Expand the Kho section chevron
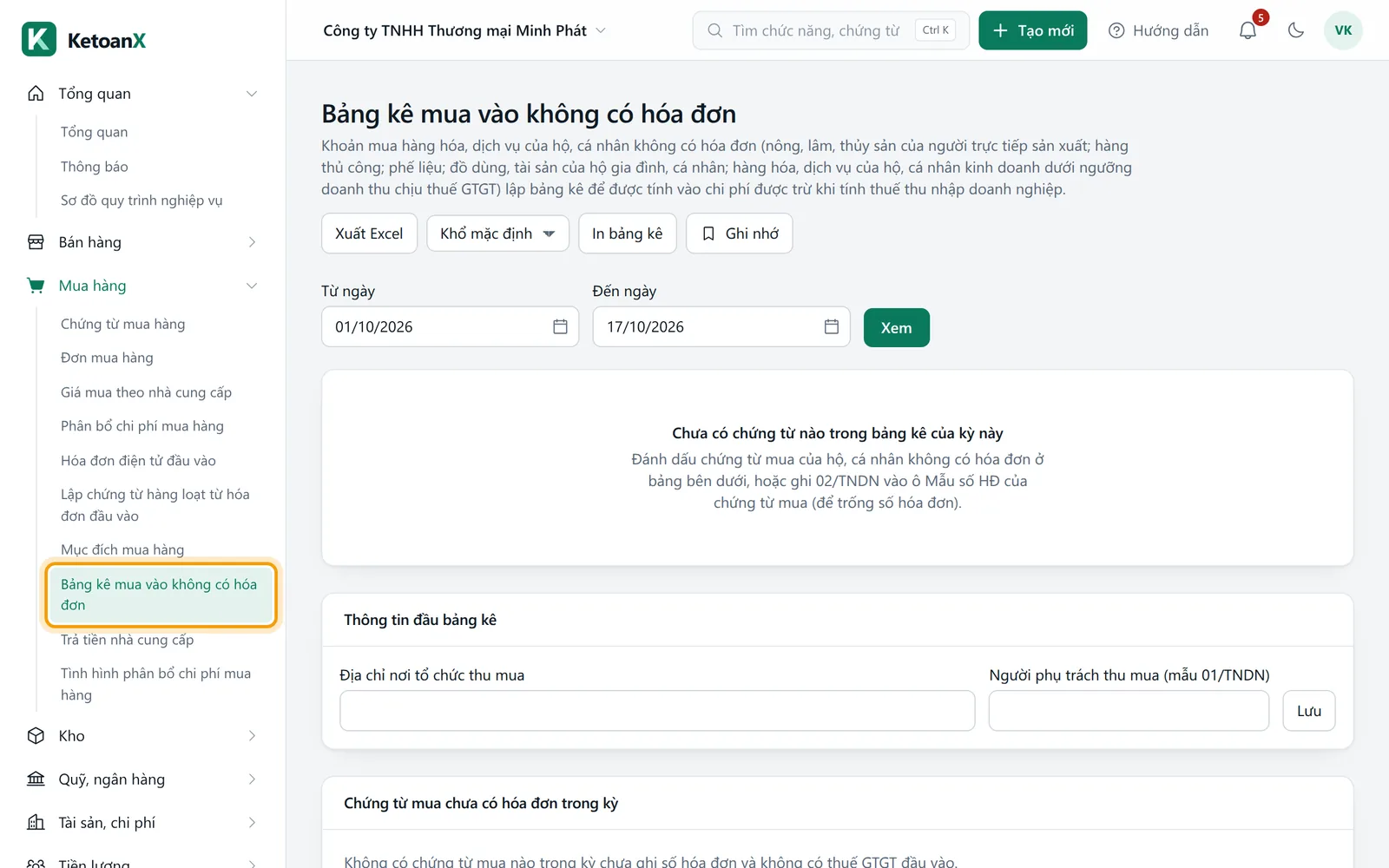This screenshot has height=868, width=1389. [x=252, y=736]
